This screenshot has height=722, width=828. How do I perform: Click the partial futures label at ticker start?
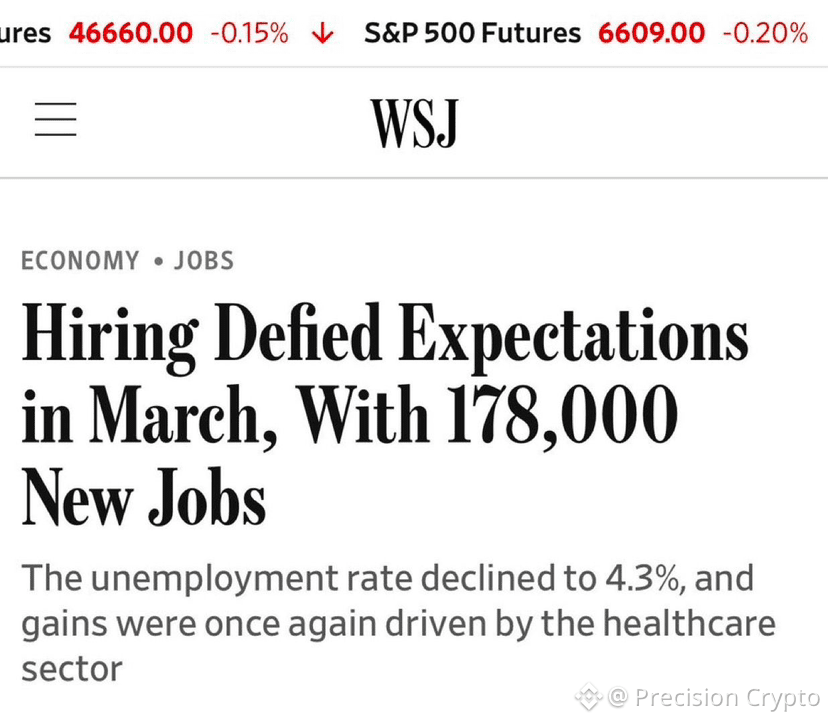[x=25, y=33]
